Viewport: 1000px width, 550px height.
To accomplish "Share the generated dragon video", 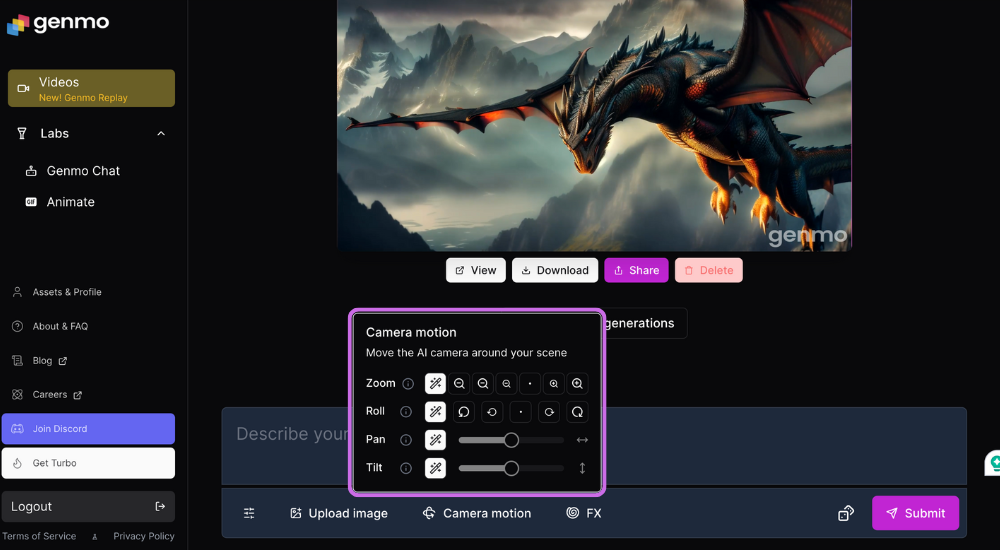I will tap(636, 270).
